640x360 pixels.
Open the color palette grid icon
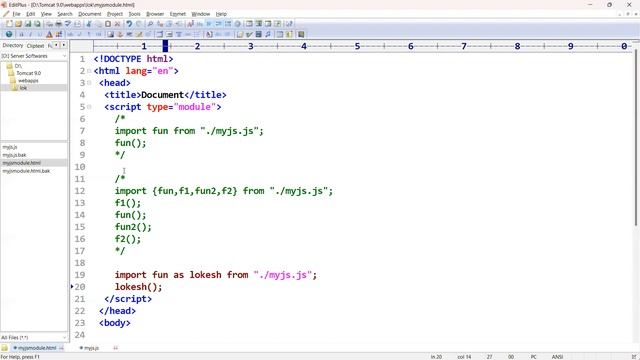click(x=59, y=34)
